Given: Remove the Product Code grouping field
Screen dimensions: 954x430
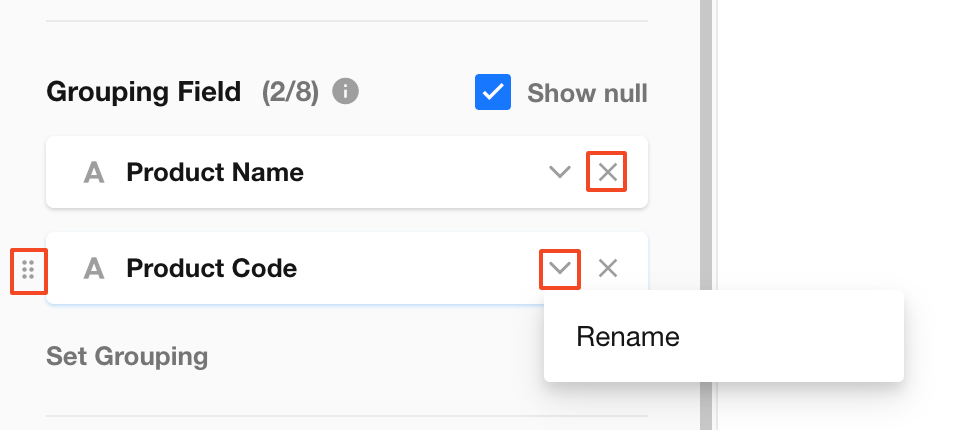Looking at the screenshot, I should 607,268.
